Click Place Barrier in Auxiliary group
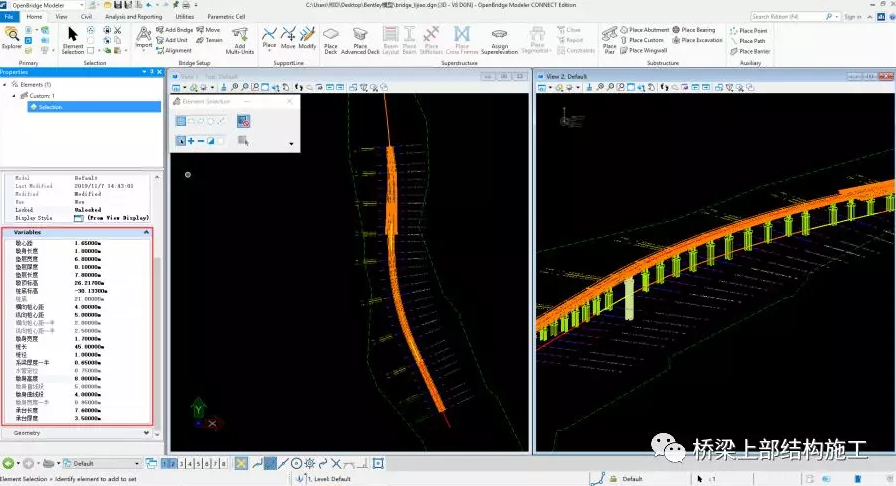 click(x=750, y=51)
